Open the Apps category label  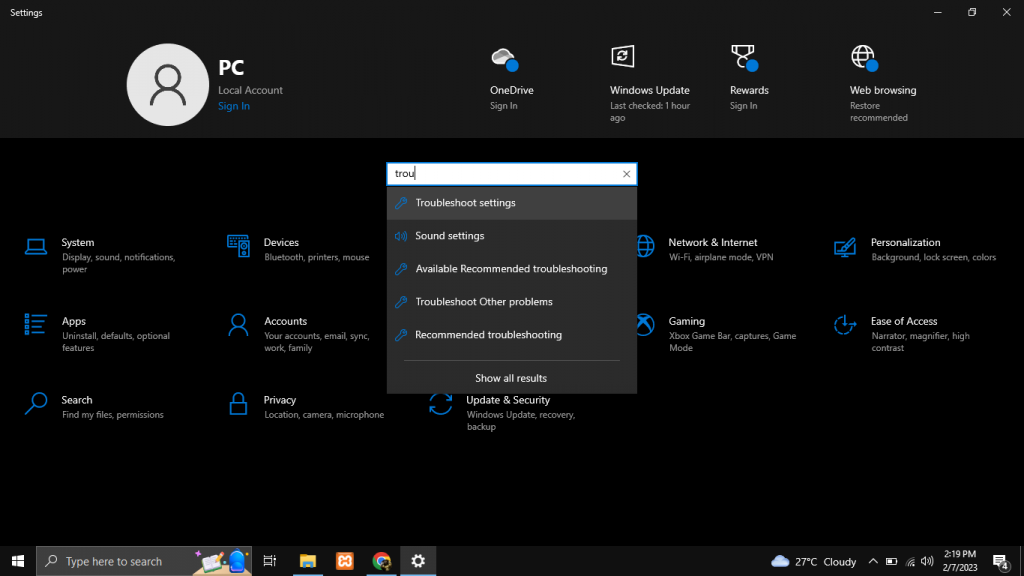74,321
